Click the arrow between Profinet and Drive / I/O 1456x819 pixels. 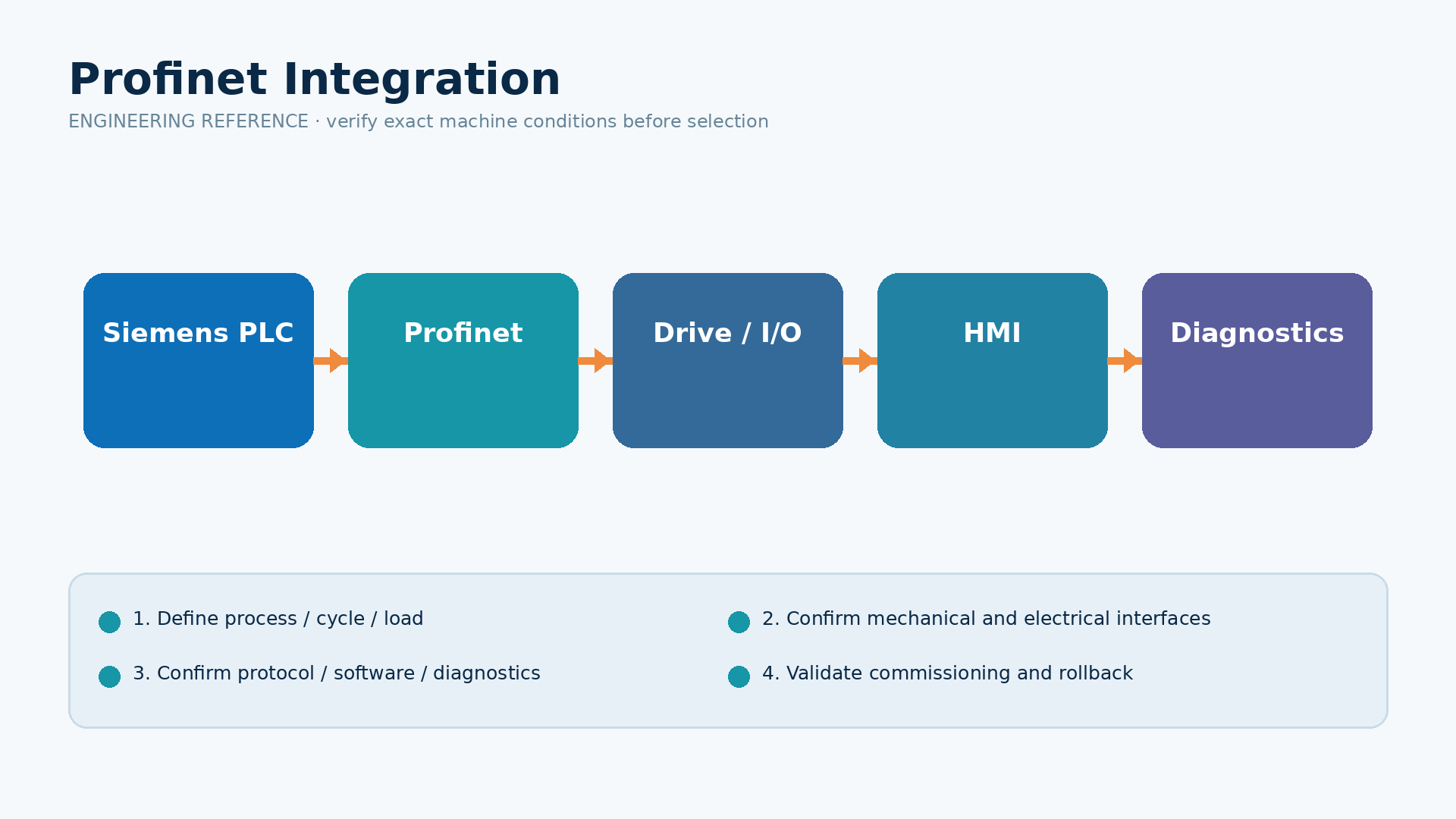pos(596,361)
